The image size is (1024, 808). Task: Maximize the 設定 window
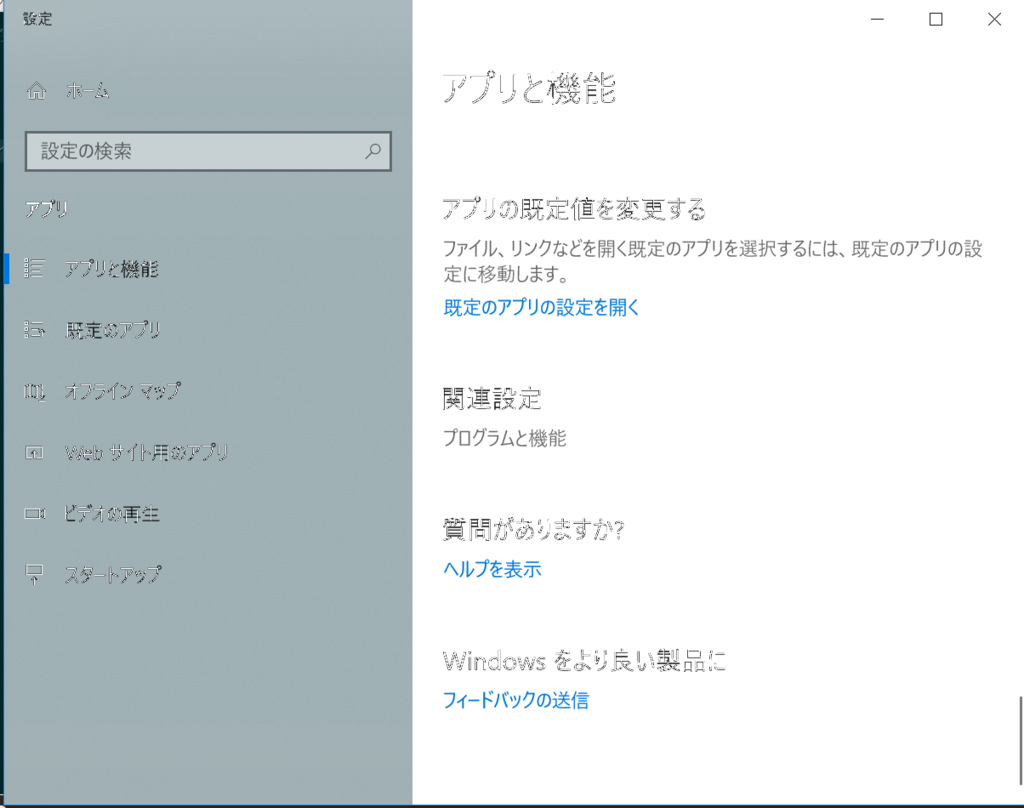pos(936,20)
